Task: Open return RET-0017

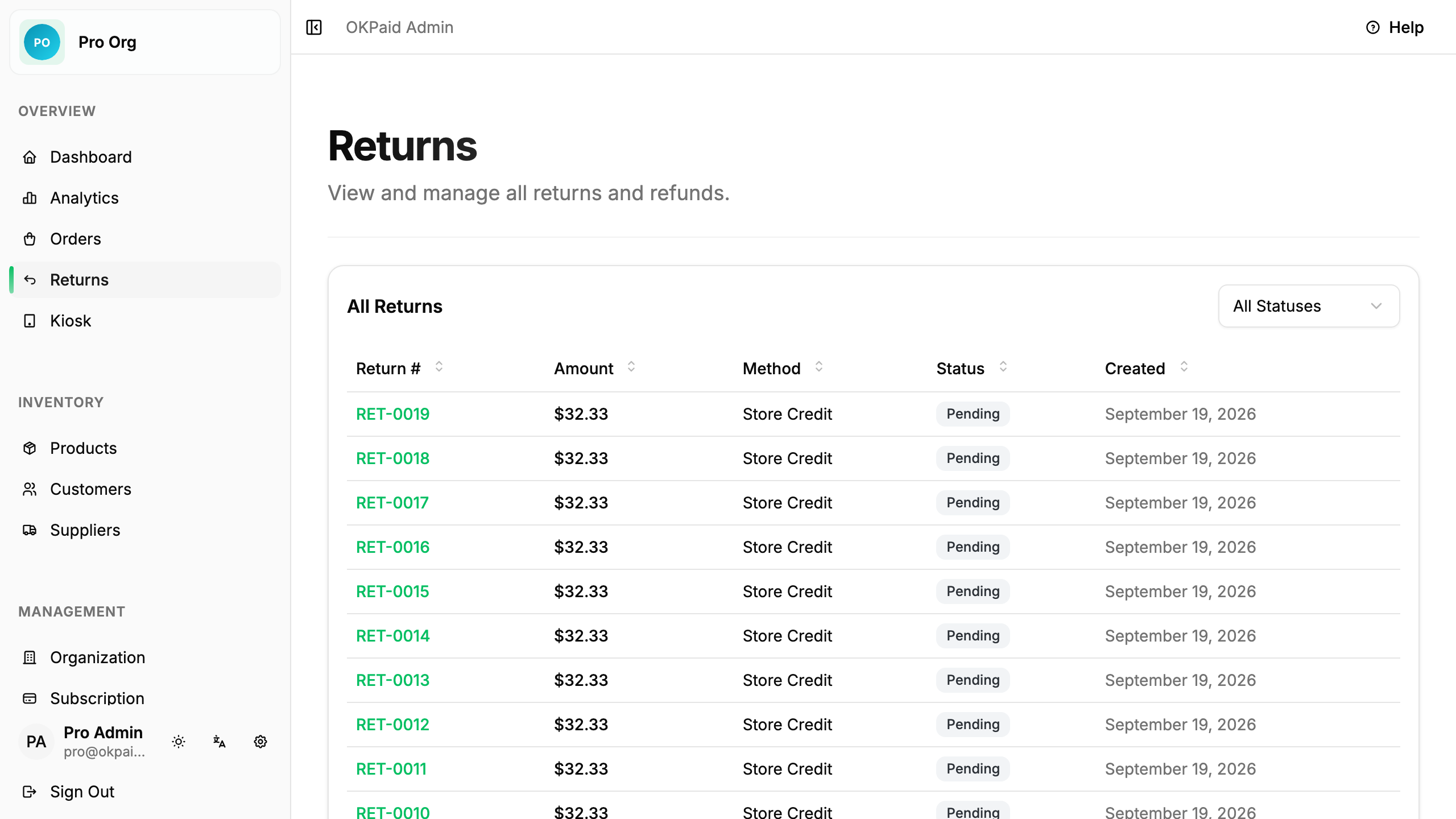Action: (392, 503)
